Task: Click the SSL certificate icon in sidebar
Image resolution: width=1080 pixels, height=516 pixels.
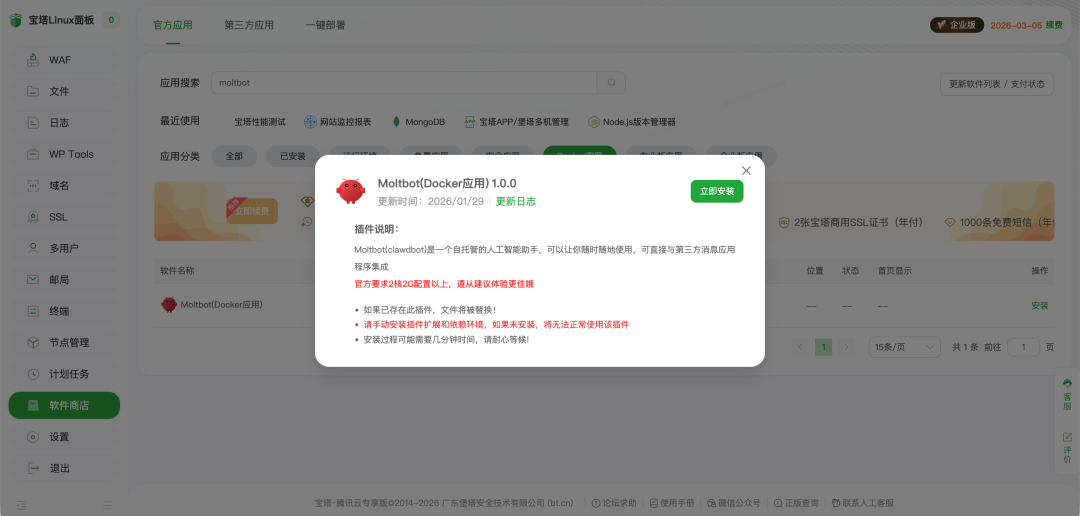Action: (32, 217)
